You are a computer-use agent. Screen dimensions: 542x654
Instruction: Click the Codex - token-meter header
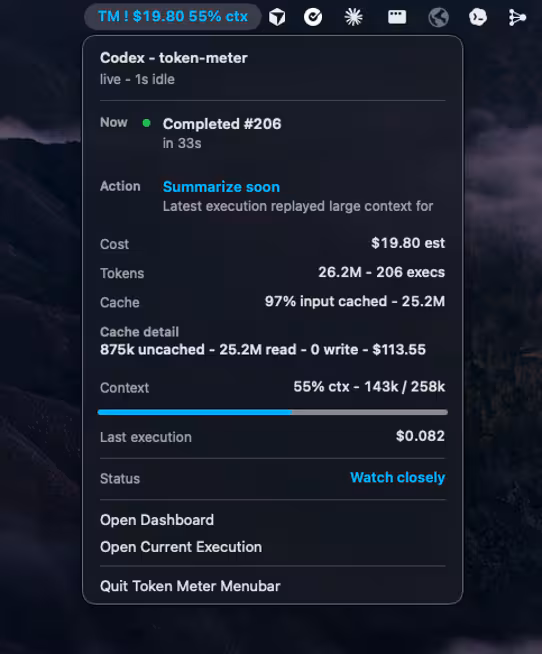(x=174, y=58)
